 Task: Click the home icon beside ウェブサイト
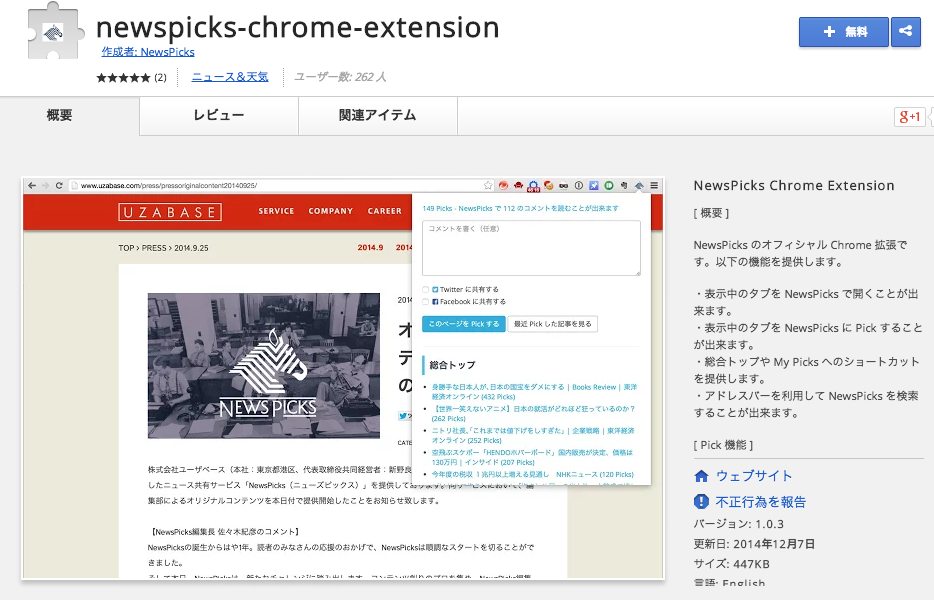(x=702, y=476)
